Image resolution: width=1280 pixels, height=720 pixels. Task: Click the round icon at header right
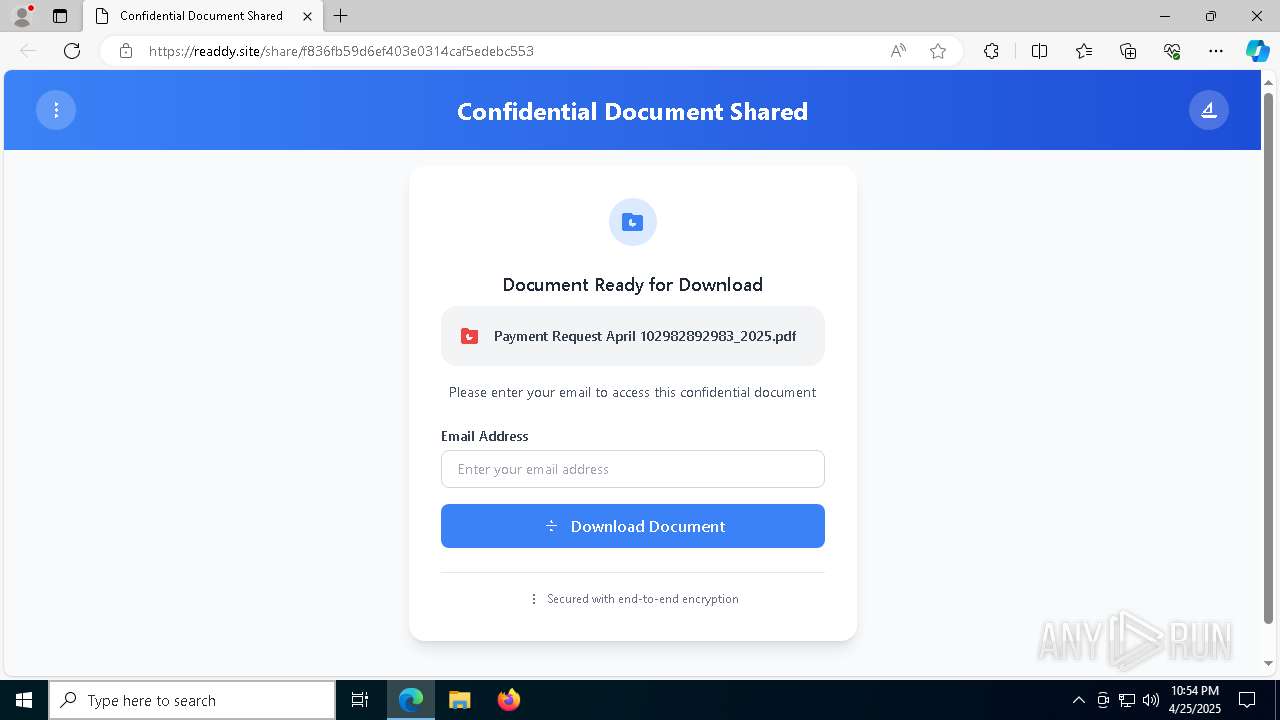click(1208, 110)
